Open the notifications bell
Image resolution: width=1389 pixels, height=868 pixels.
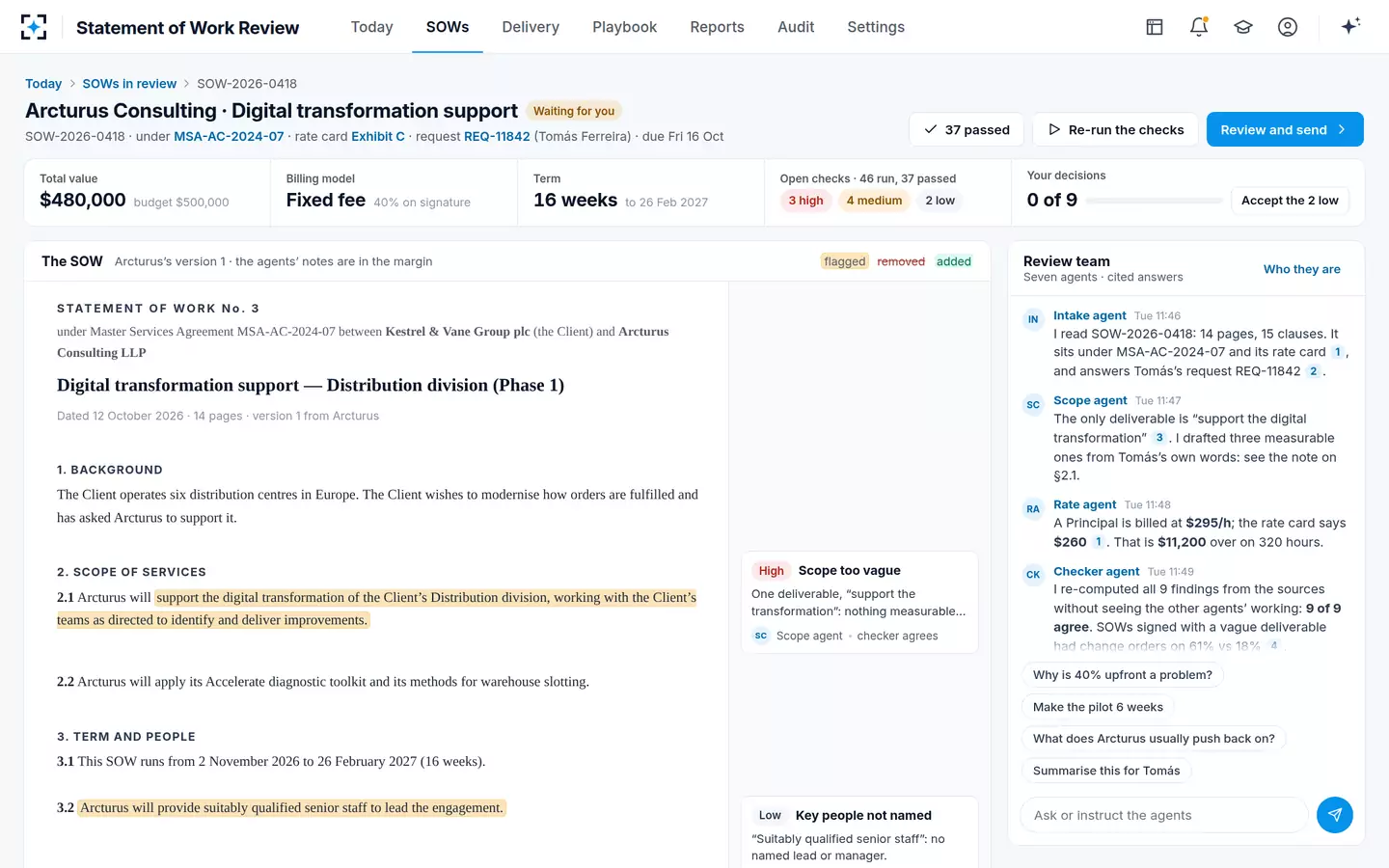1199,27
